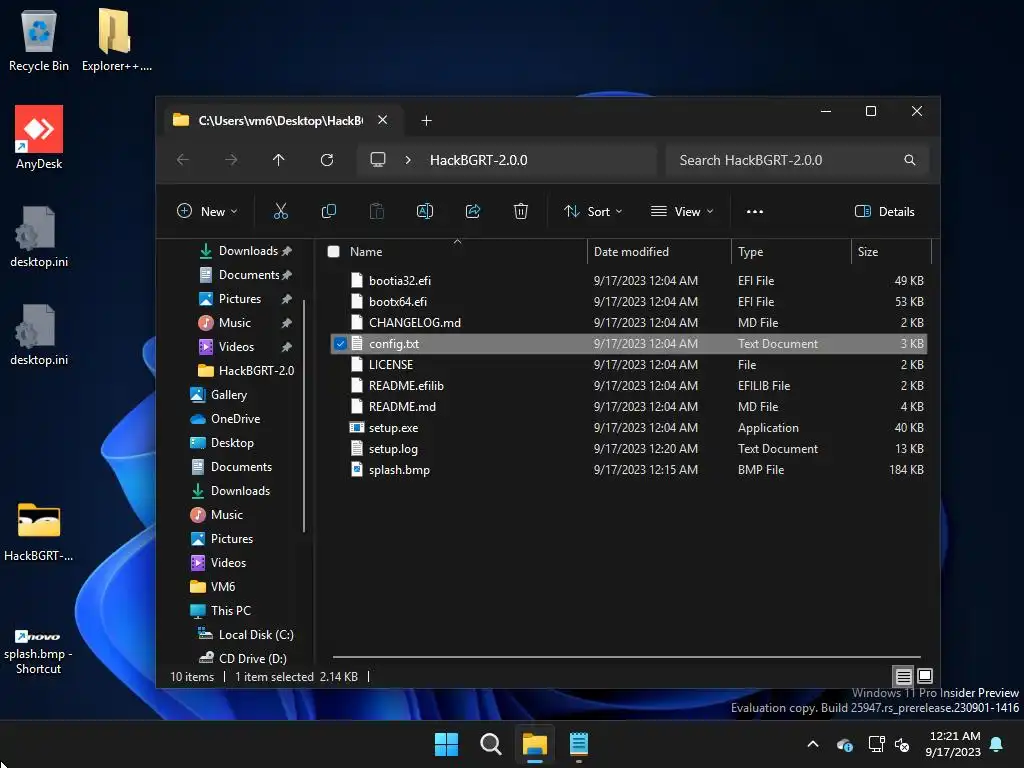Image resolution: width=1024 pixels, height=768 pixels.
Task: Click the Rename icon in toolbar
Action: pyautogui.click(x=424, y=211)
